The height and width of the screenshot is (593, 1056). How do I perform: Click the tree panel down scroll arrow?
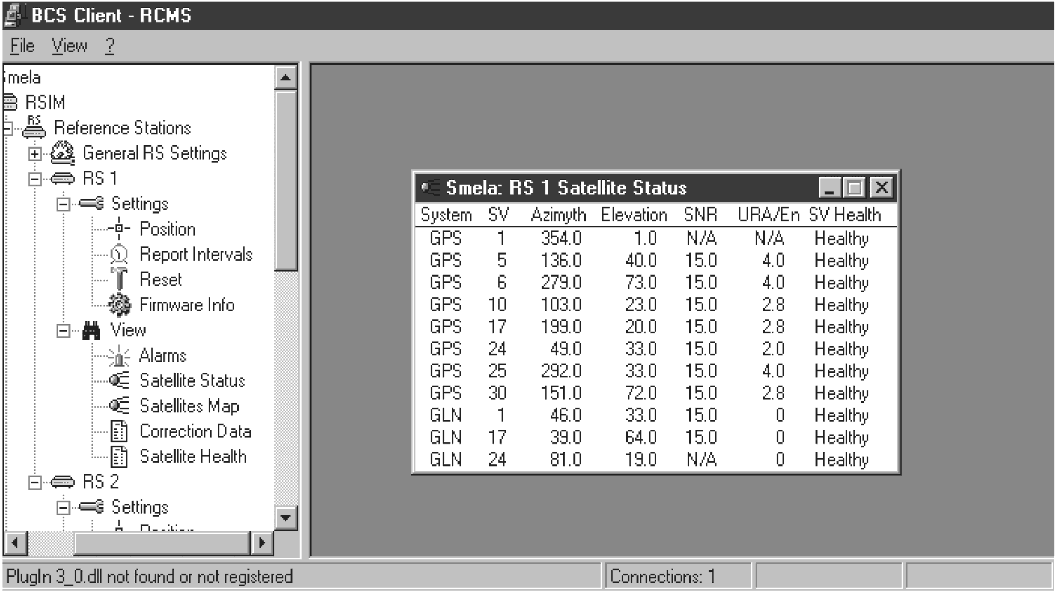pyautogui.click(x=286, y=518)
